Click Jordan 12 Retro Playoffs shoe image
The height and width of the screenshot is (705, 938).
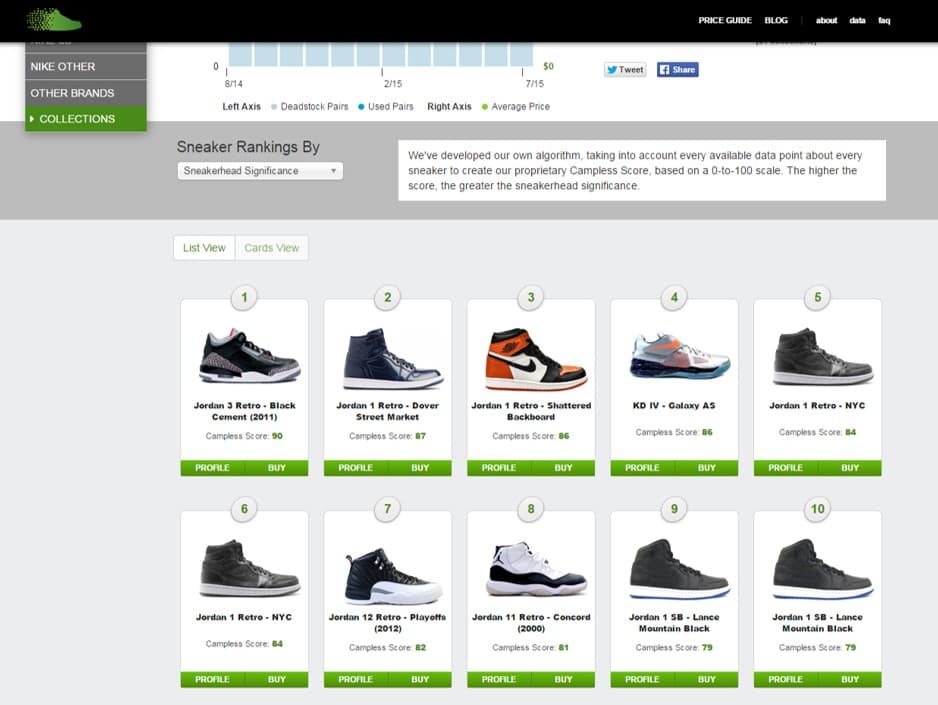[394, 575]
